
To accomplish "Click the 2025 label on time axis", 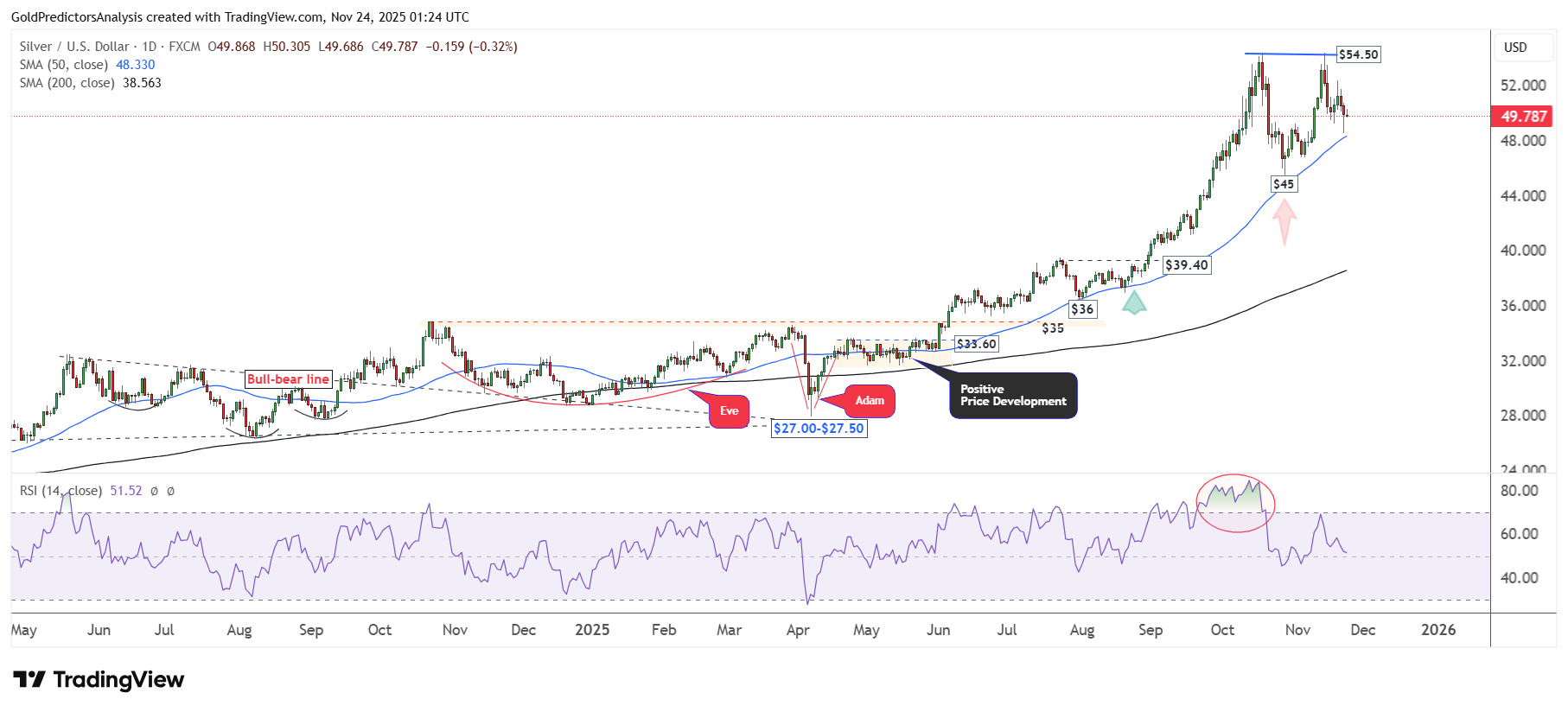I will click(592, 630).
